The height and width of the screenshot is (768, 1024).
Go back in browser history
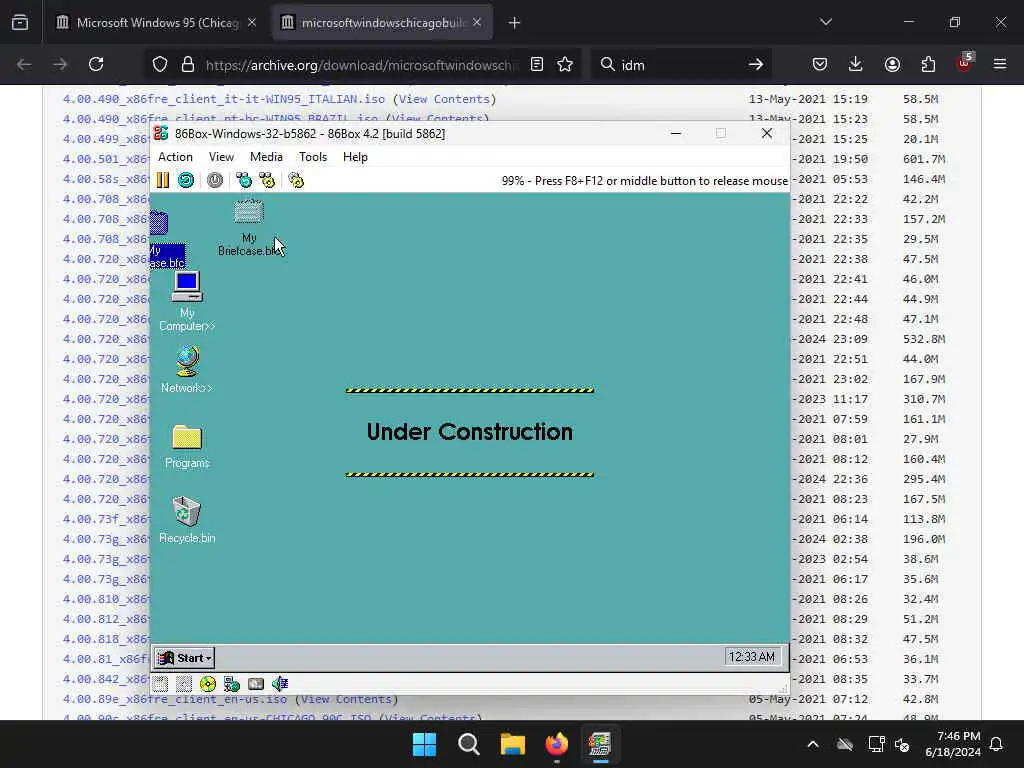coord(24,64)
